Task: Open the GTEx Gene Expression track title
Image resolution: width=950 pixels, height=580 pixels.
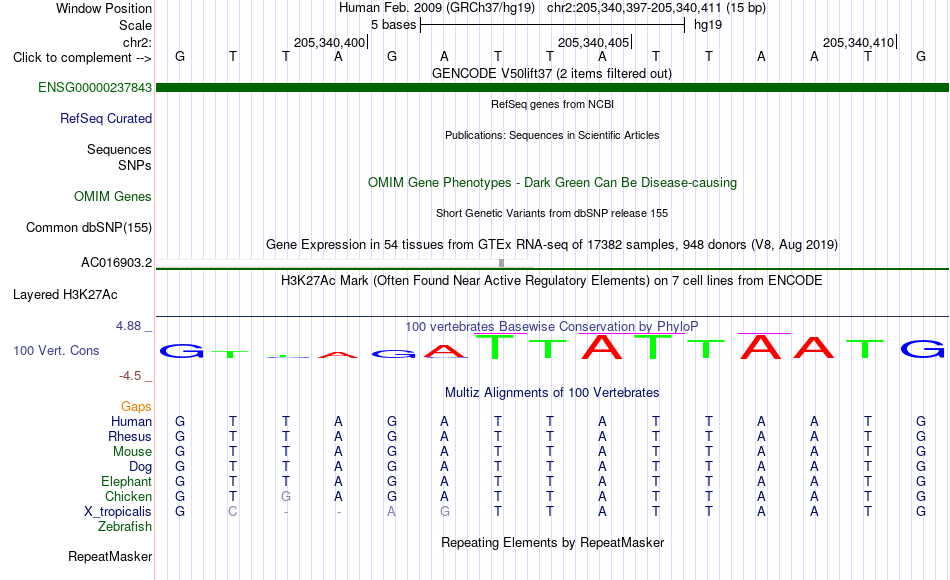Action: pos(552,244)
